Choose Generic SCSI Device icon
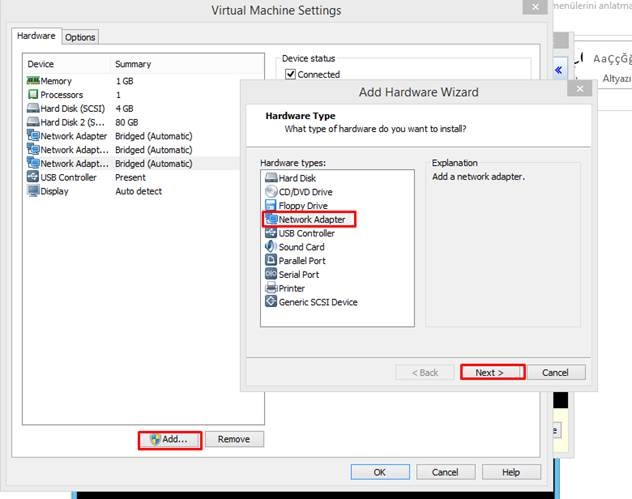 [271, 301]
